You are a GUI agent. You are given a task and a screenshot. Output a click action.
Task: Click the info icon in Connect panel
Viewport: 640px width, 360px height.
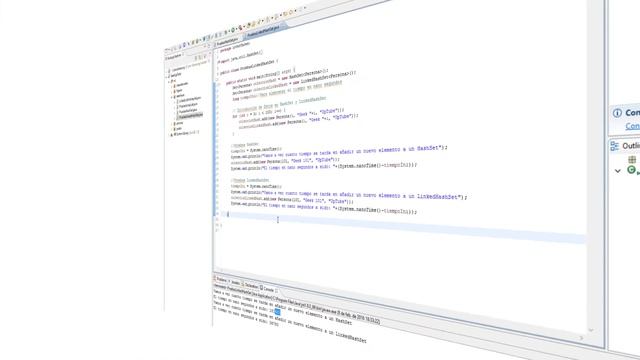[617, 113]
